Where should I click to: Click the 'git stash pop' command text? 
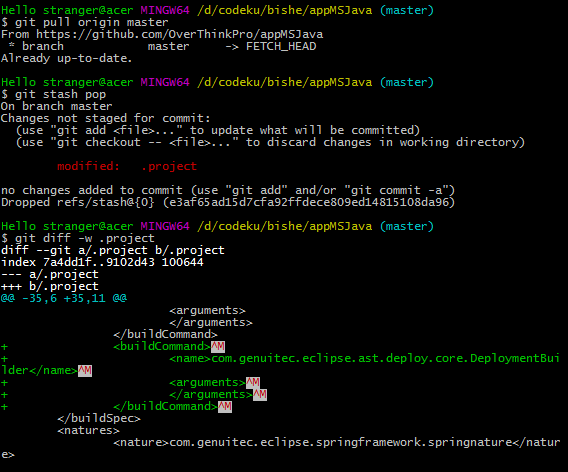(x=60, y=95)
